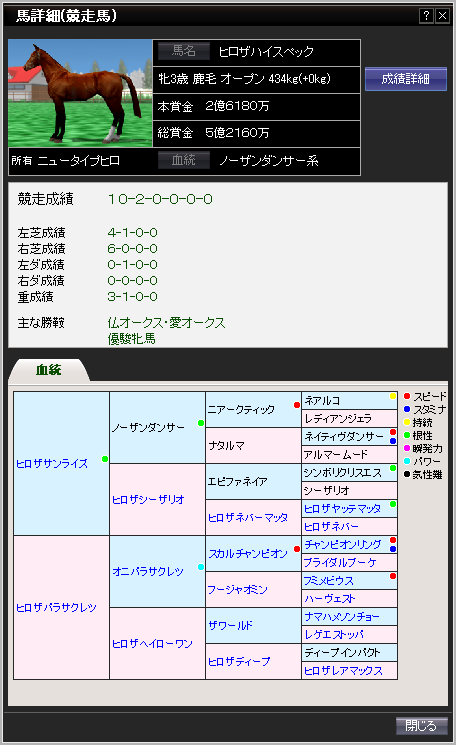Open dam link ヒロザバラサクレツ

56,607
